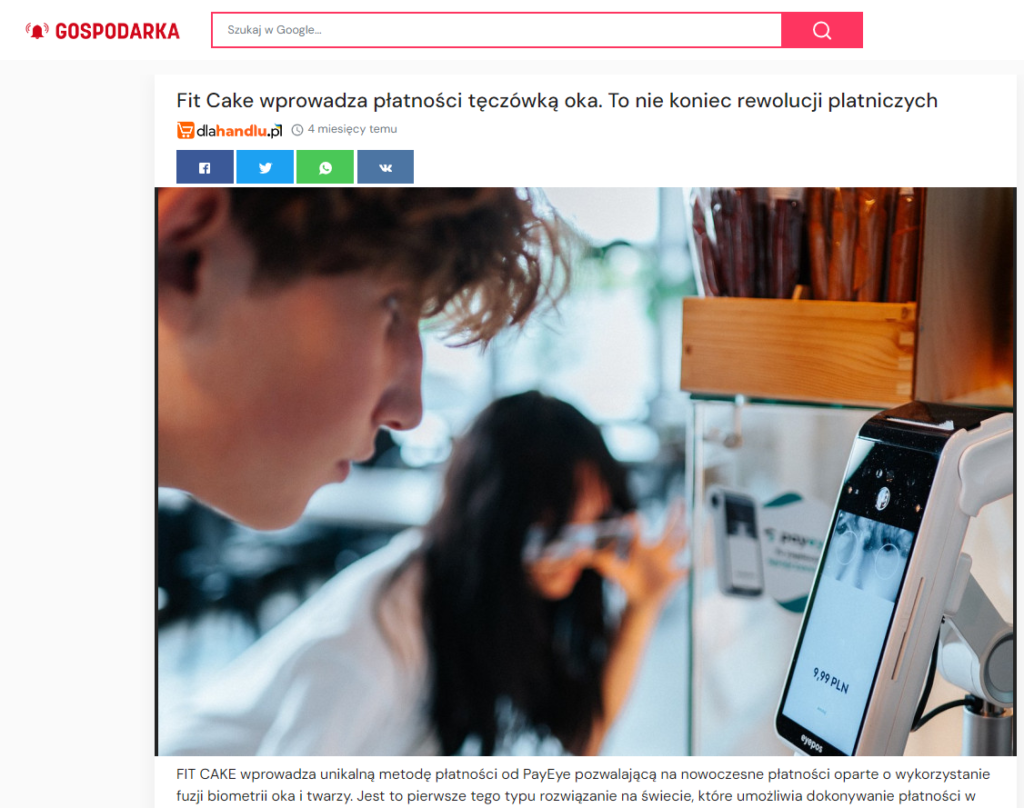The image size is (1024, 808).
Task: Open the dlahandlu.pl source link
Action: pos(229,130)
